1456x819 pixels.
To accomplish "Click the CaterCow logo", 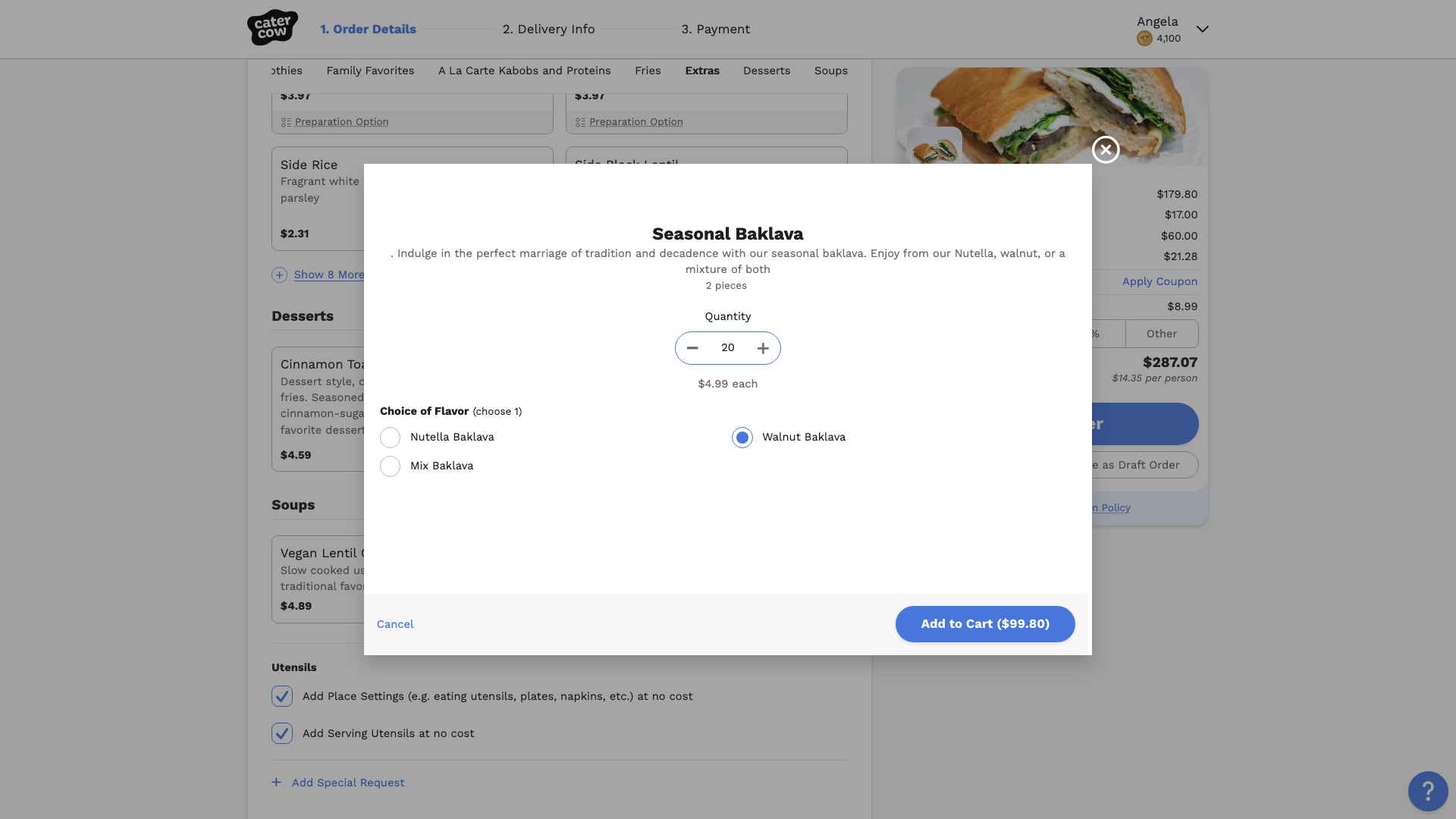I will [272, 28].
